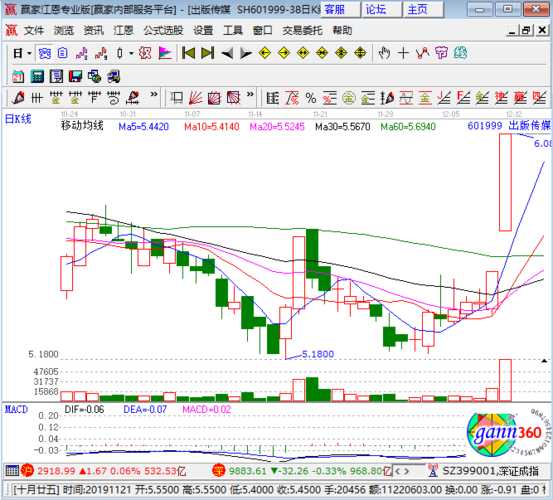Click the red zigzag line tool icon
This screenshot has height=500, width=553.
(x=422, y=54)
